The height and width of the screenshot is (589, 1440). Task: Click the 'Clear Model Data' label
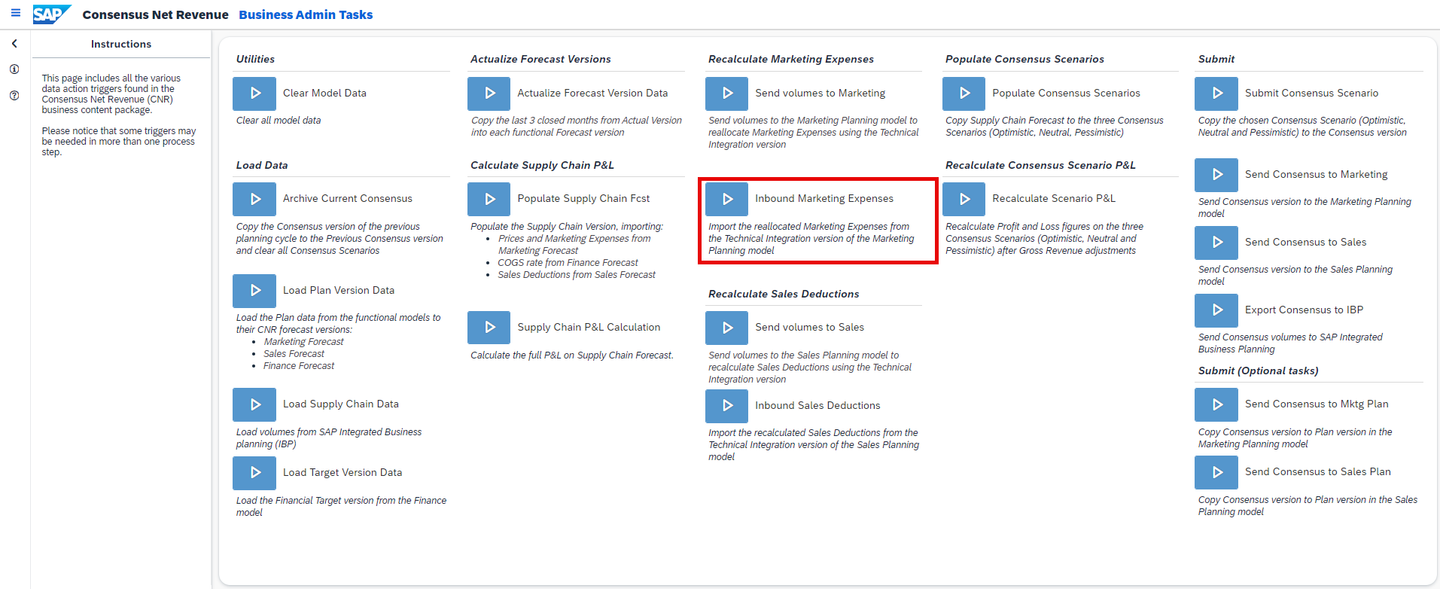pyautogui.click(x=325, y=93)
